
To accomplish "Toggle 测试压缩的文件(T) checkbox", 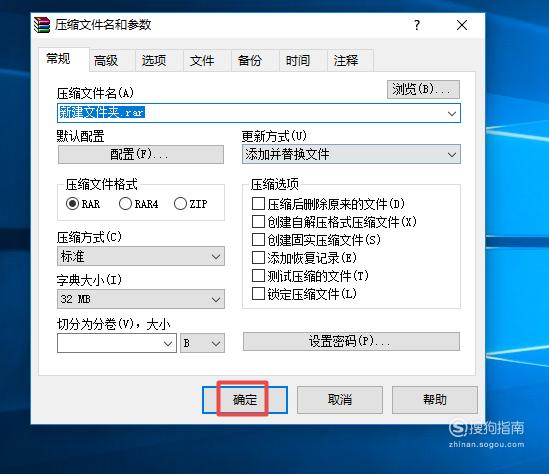I will click(258, 276).
